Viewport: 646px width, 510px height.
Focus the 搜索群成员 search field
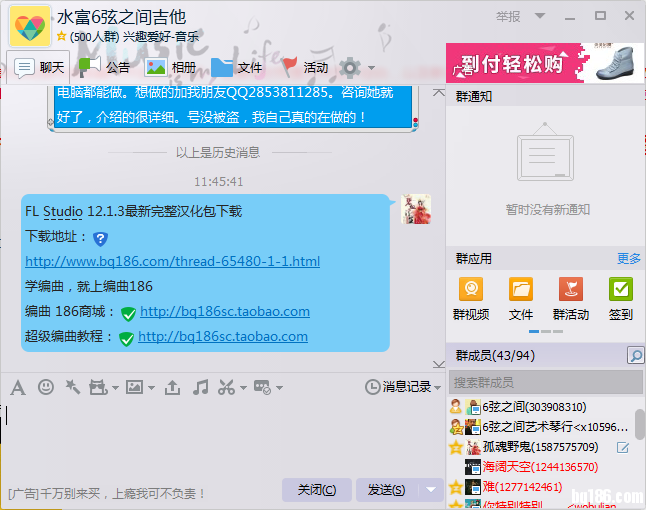tap(545, 382)
